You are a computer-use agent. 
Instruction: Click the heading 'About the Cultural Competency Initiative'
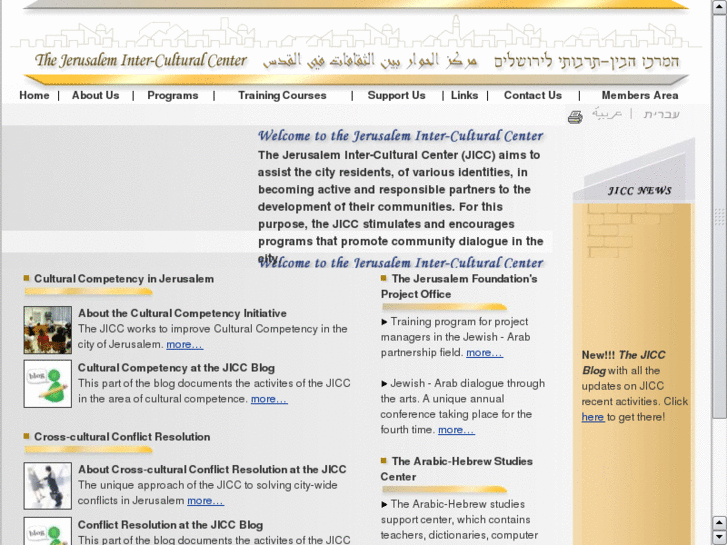[x=182, y=313]
